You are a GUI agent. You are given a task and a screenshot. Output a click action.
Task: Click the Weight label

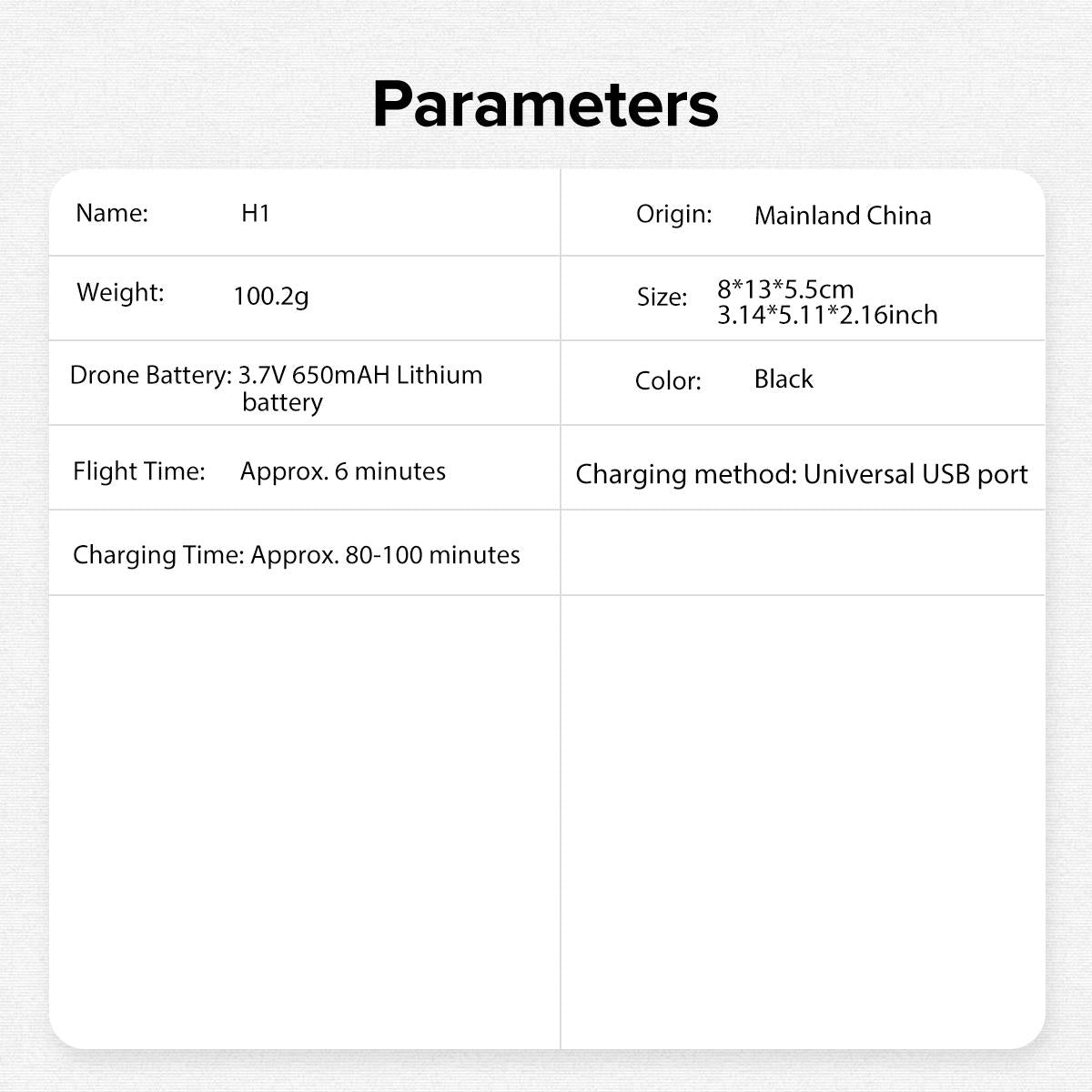[x=120, y=292]
